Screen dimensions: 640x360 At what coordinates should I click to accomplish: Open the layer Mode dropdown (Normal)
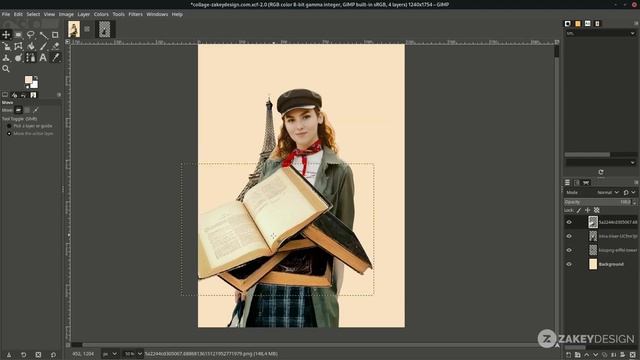pos(608,192)
